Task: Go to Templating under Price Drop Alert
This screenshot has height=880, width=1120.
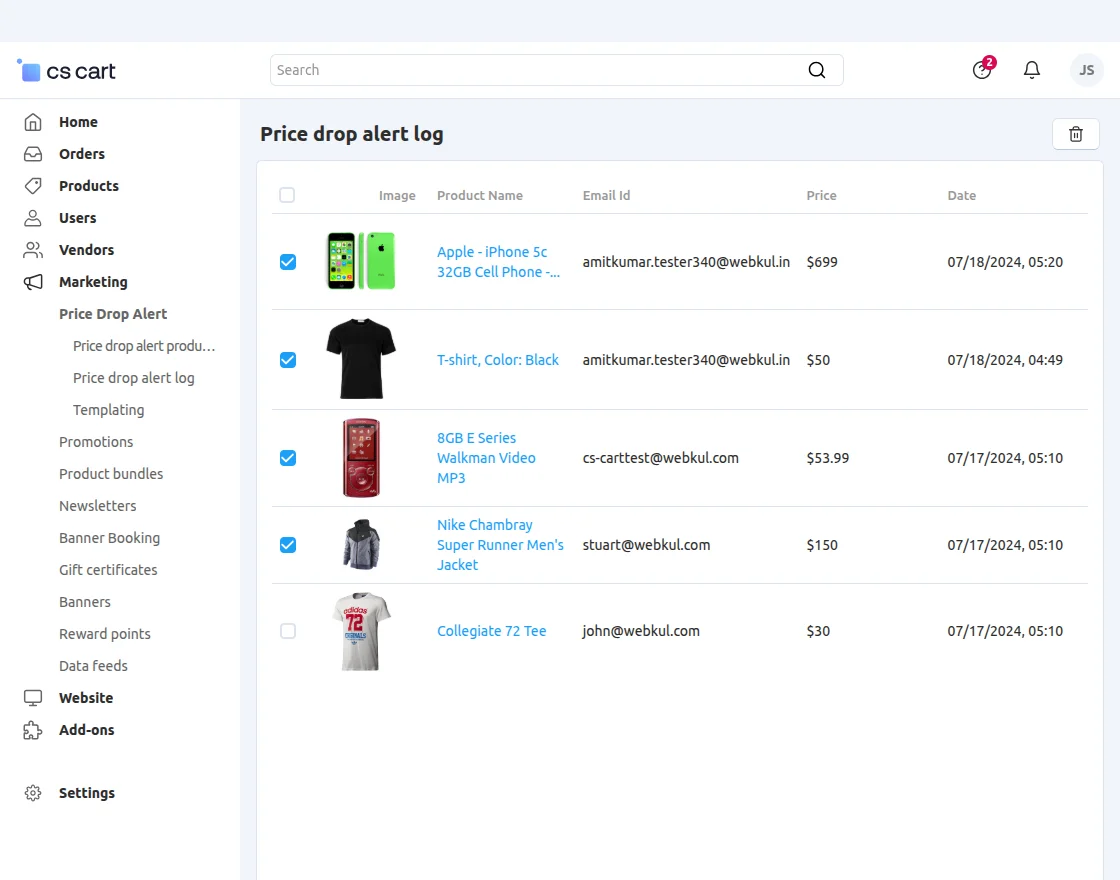Action: 108,410
